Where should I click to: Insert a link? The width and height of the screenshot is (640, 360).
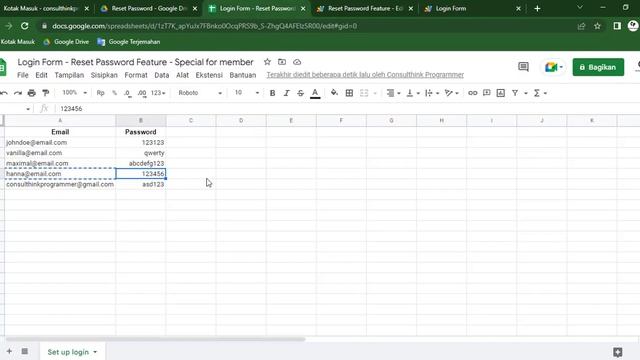pos(473,93)
